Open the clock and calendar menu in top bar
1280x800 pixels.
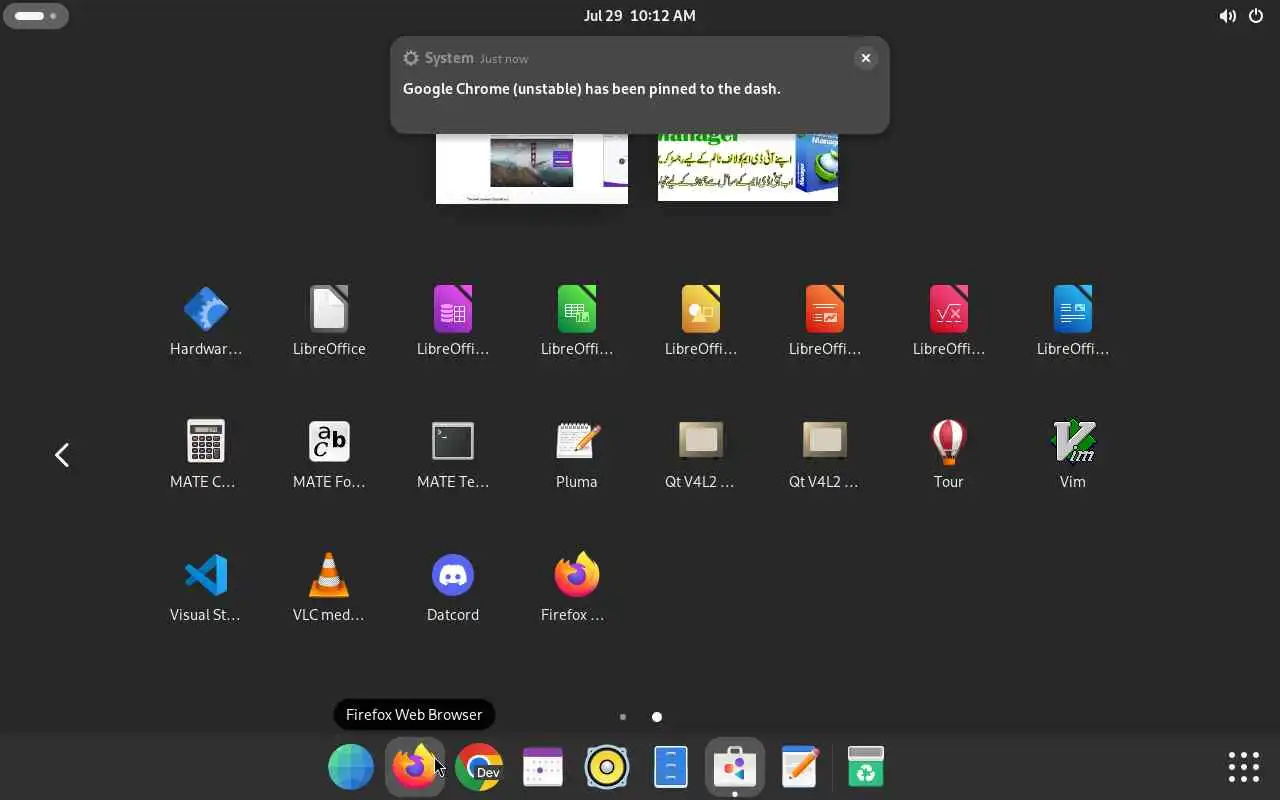(x=640, y=16)
